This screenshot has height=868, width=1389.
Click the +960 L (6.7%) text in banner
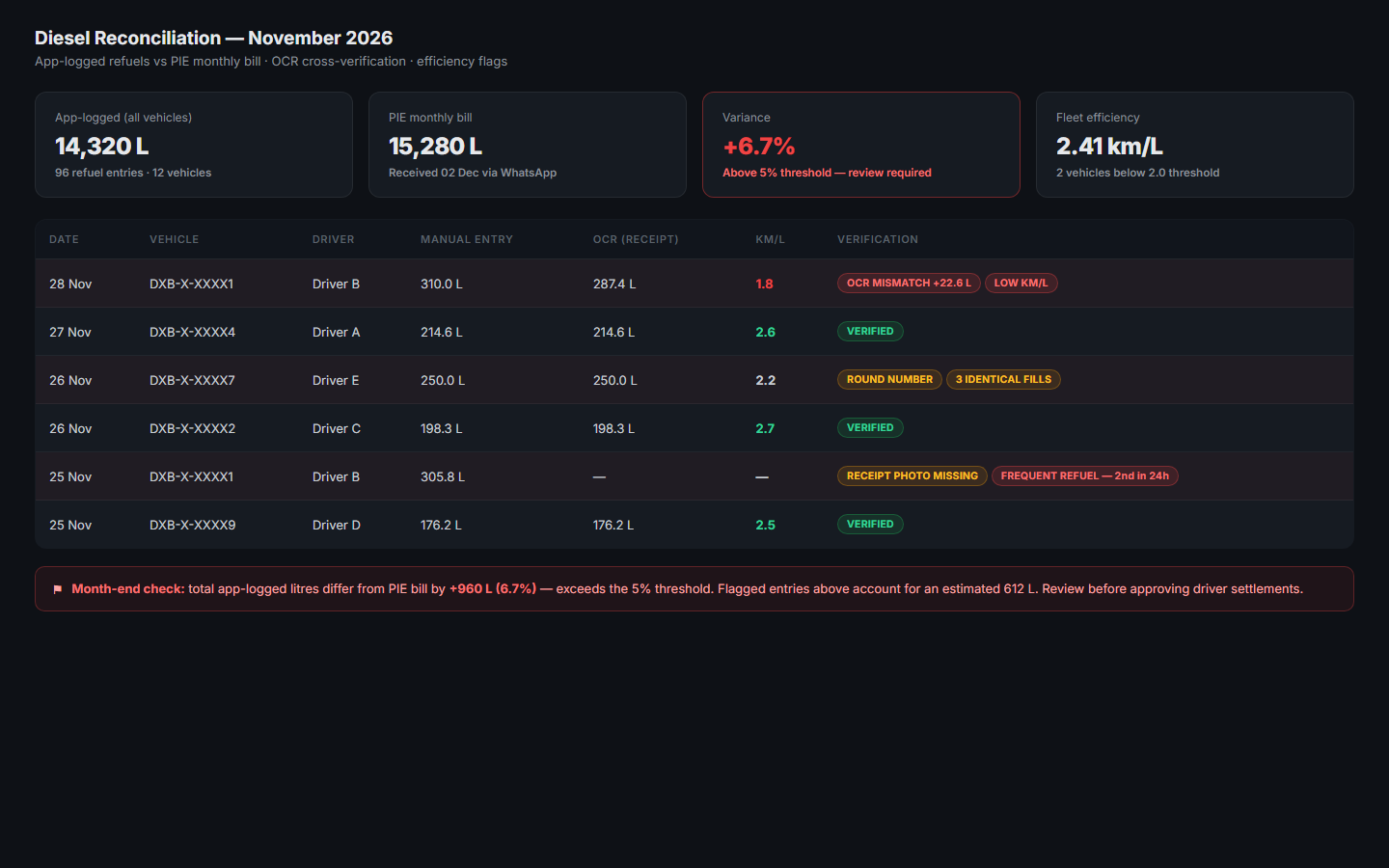coord(493,588)
